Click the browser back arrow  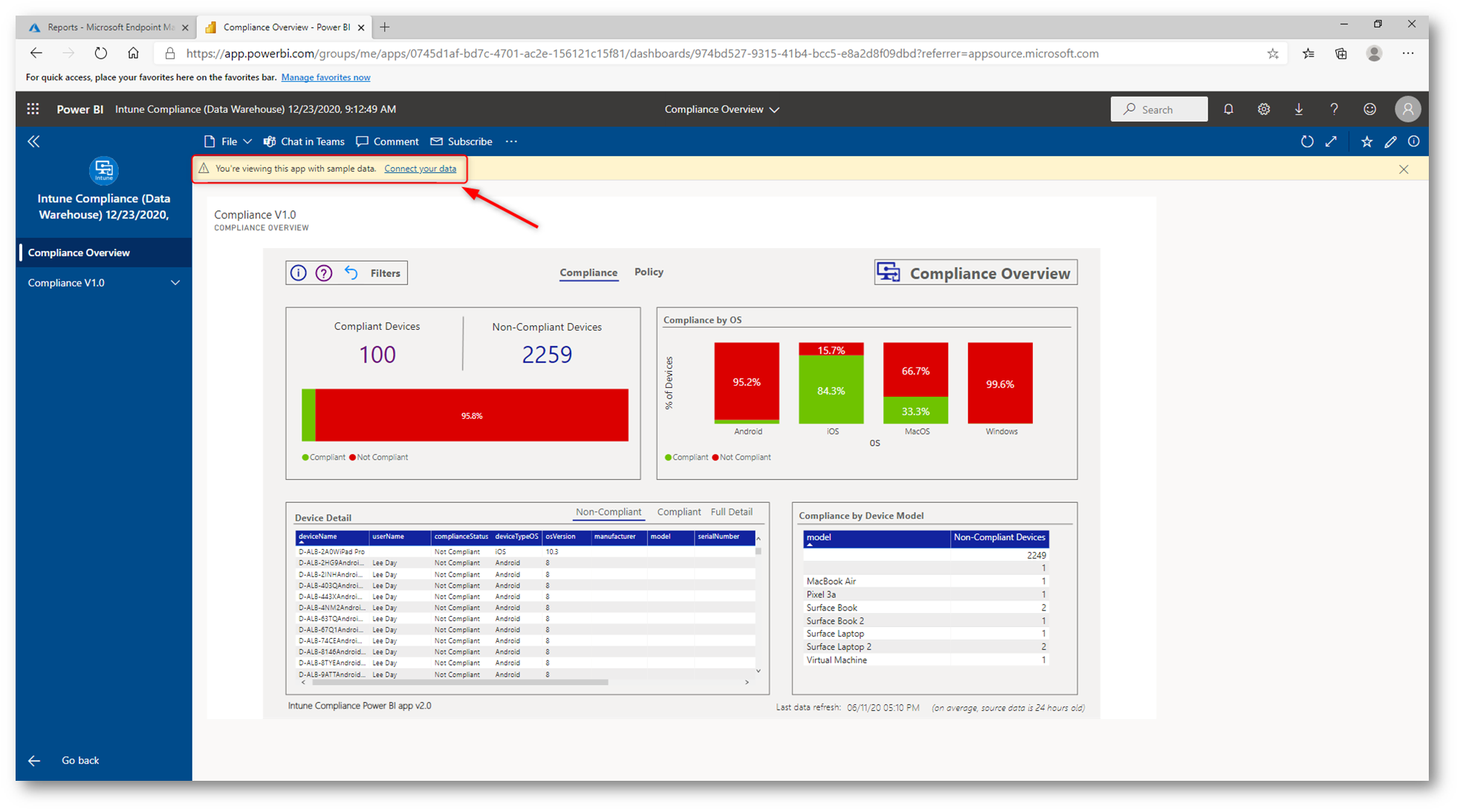coord(36,53)
